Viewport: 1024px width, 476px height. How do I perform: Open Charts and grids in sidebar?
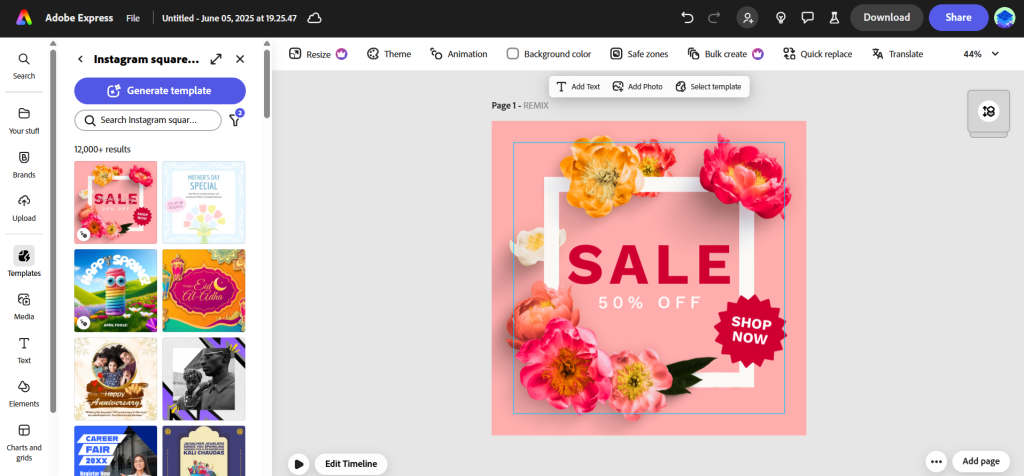[24, 442]
